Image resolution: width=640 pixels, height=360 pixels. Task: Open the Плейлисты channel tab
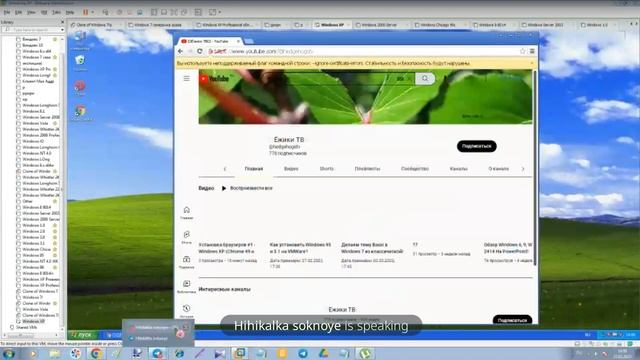pos(367,169)
